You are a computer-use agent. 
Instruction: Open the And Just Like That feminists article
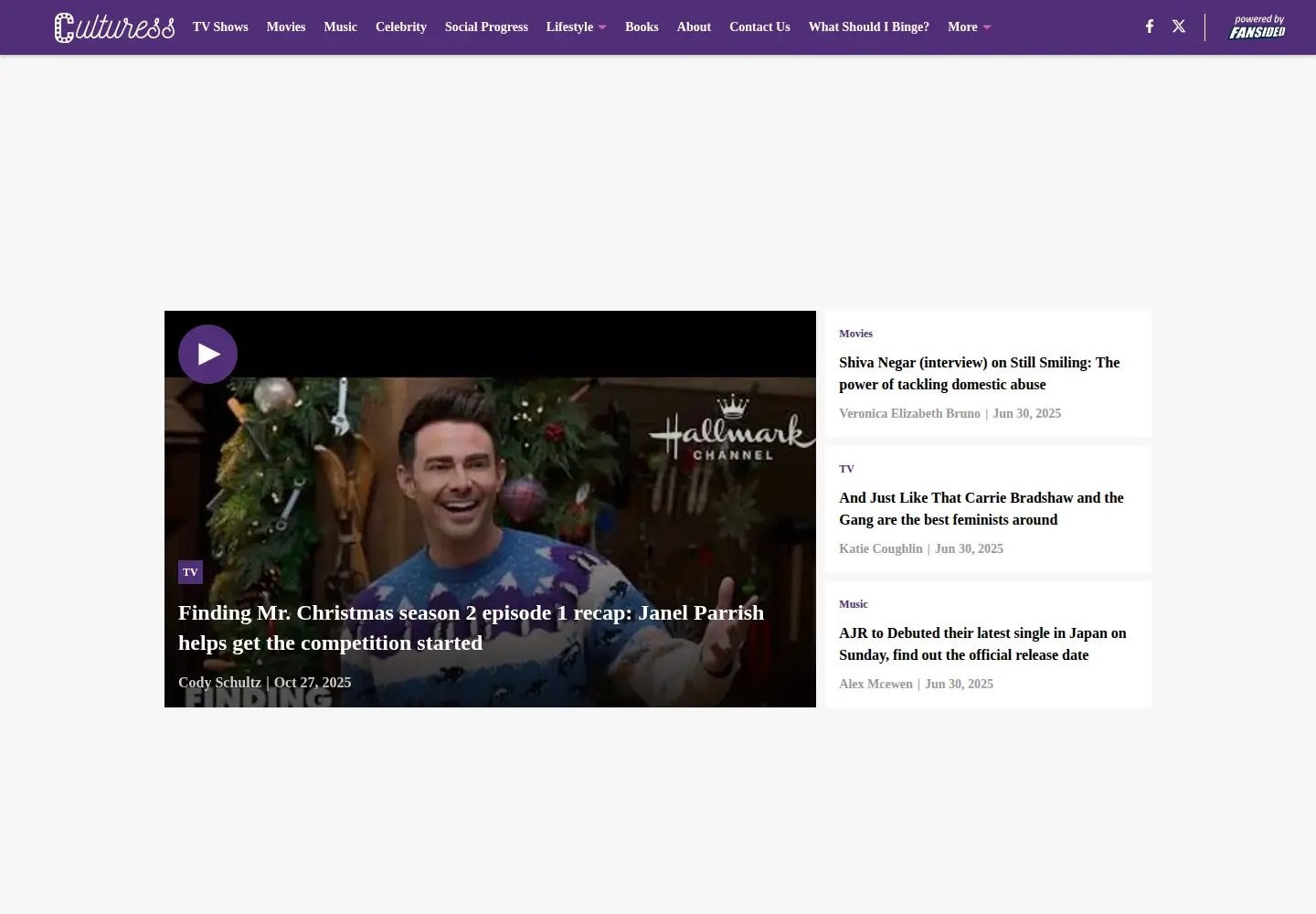coord(982,509)
